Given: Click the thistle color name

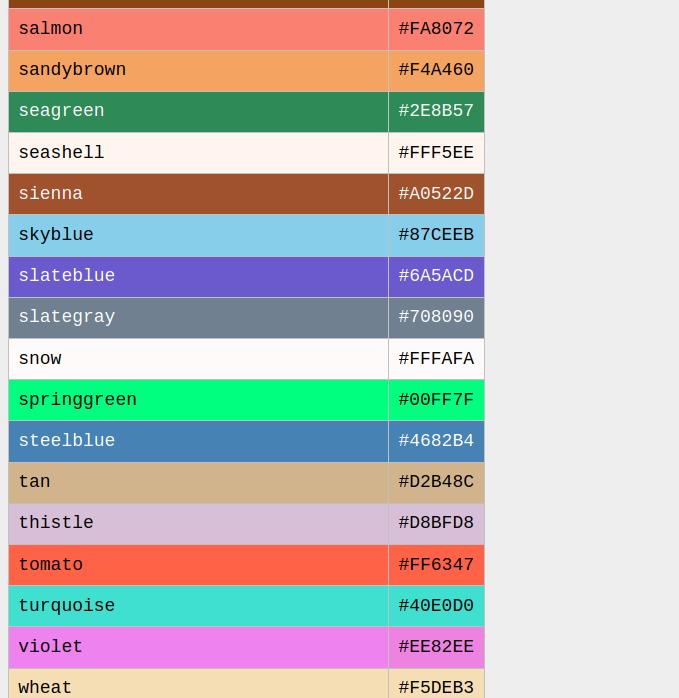Looking at the screenshot, I should tap(56, 523).
